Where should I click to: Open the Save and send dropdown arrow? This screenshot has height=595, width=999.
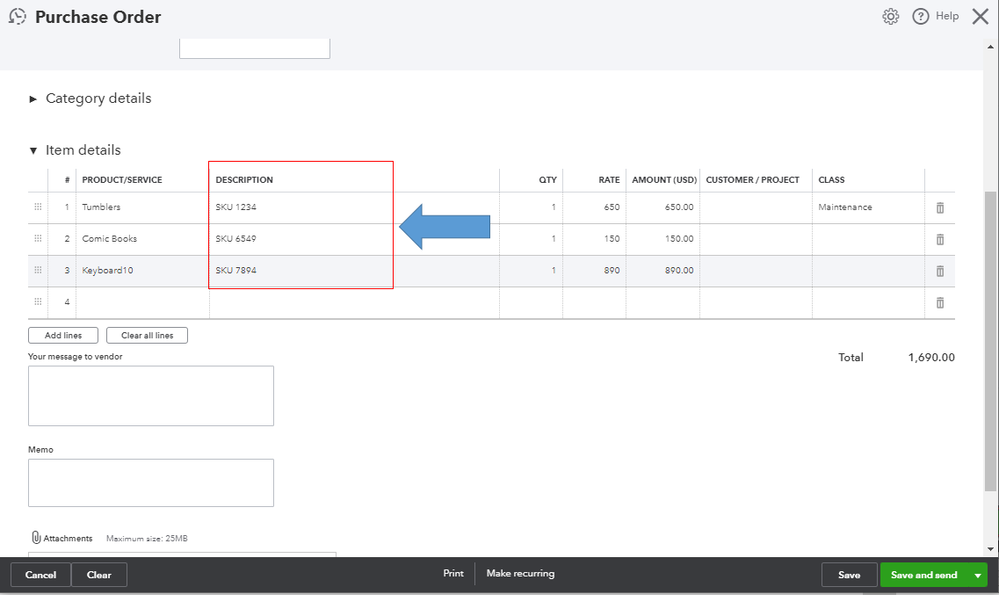978,575
